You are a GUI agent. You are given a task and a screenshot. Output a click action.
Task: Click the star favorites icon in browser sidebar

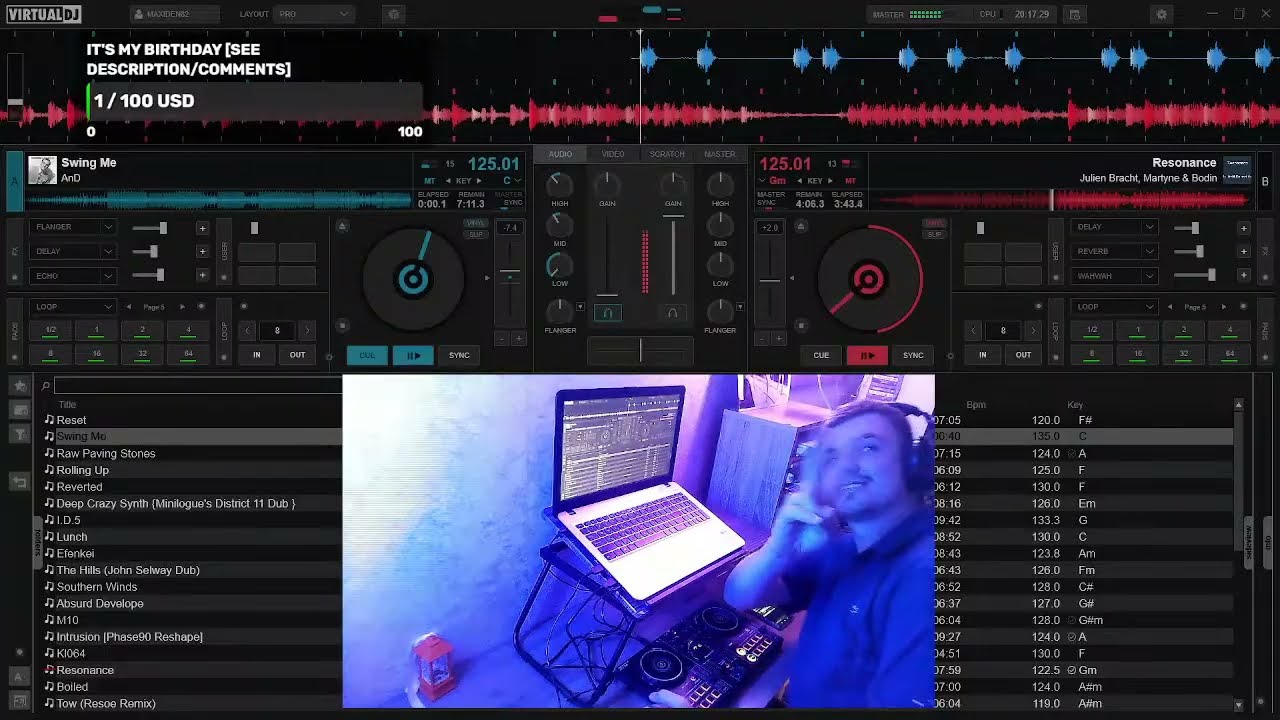click(x=19, y=386)
